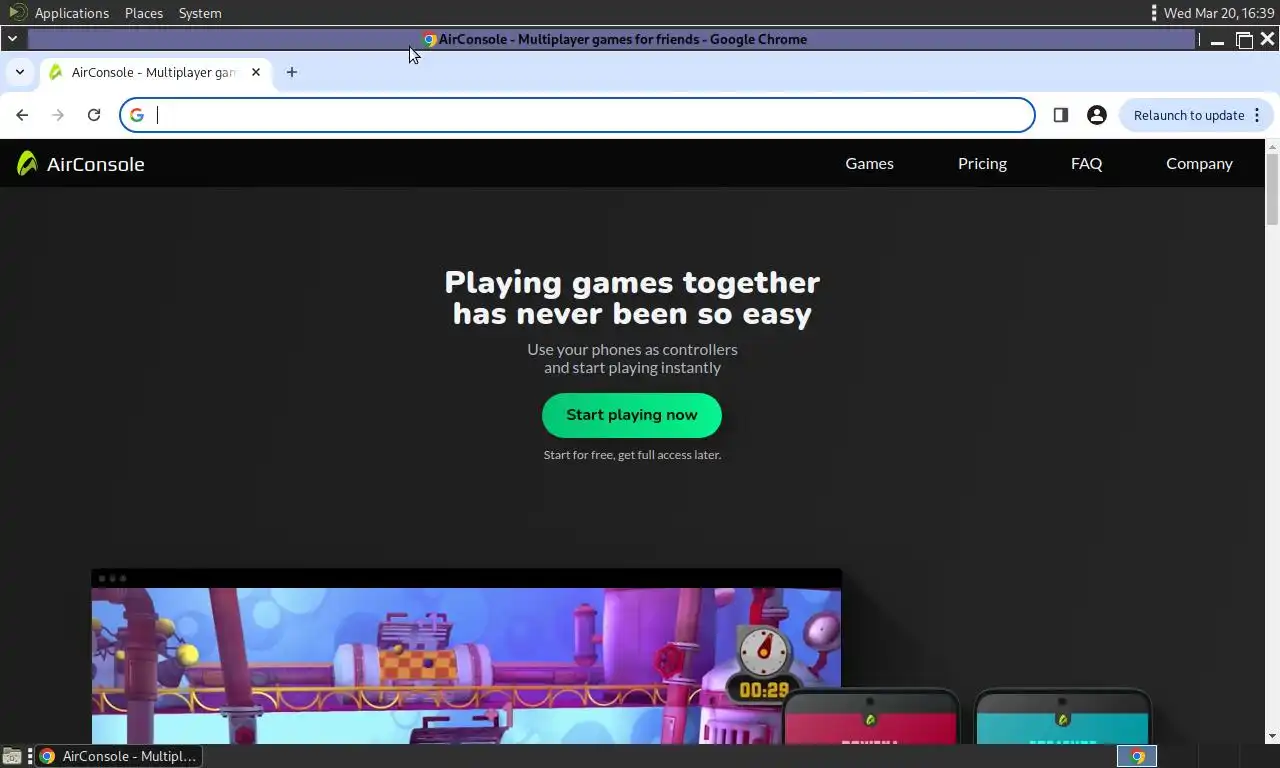Click the Show Desktop icon in bottom panel
Image resolution: width=1280 pixels, height=768 pixels.
12,756
